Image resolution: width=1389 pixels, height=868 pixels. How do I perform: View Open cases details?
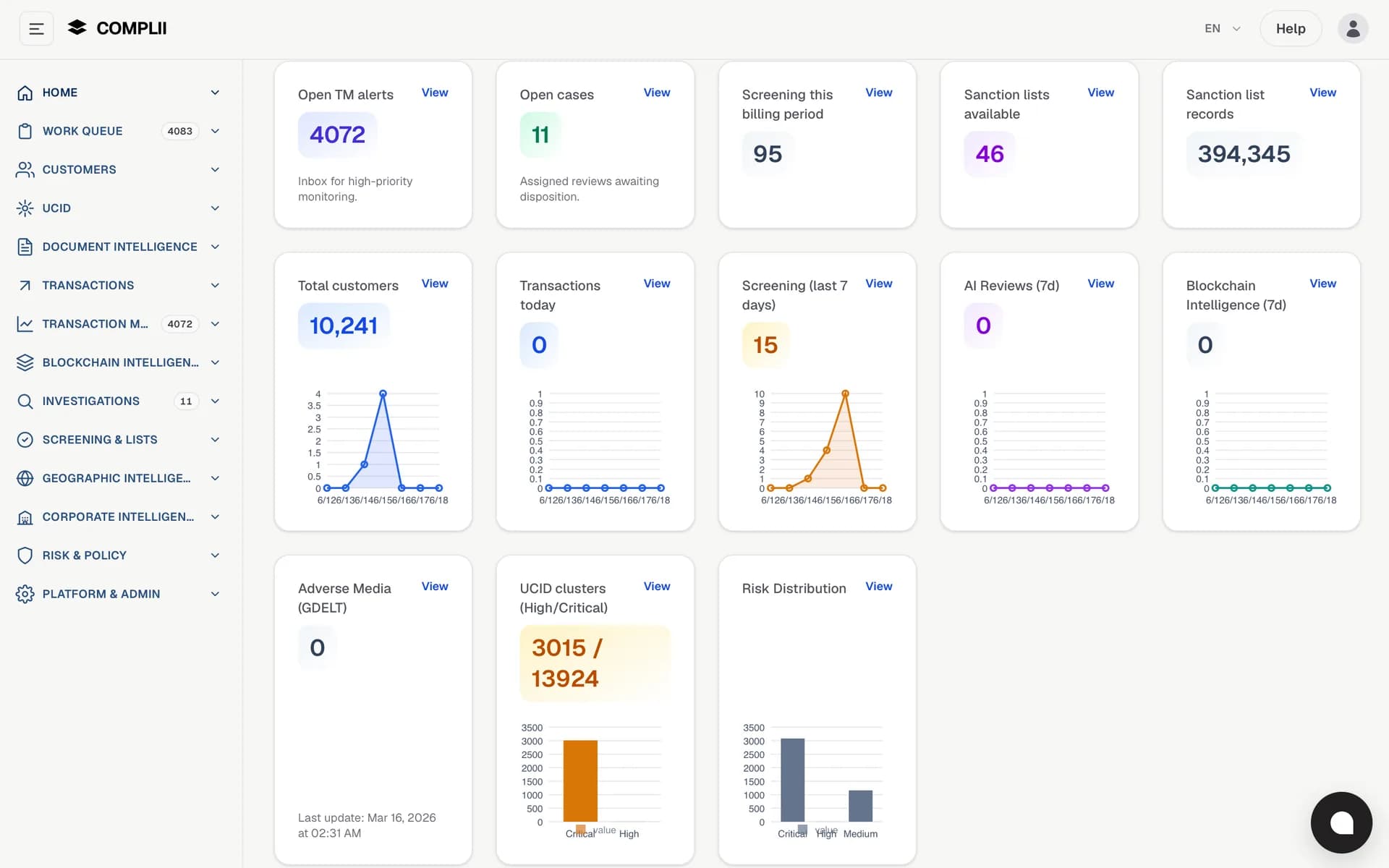tap(657, 93)
